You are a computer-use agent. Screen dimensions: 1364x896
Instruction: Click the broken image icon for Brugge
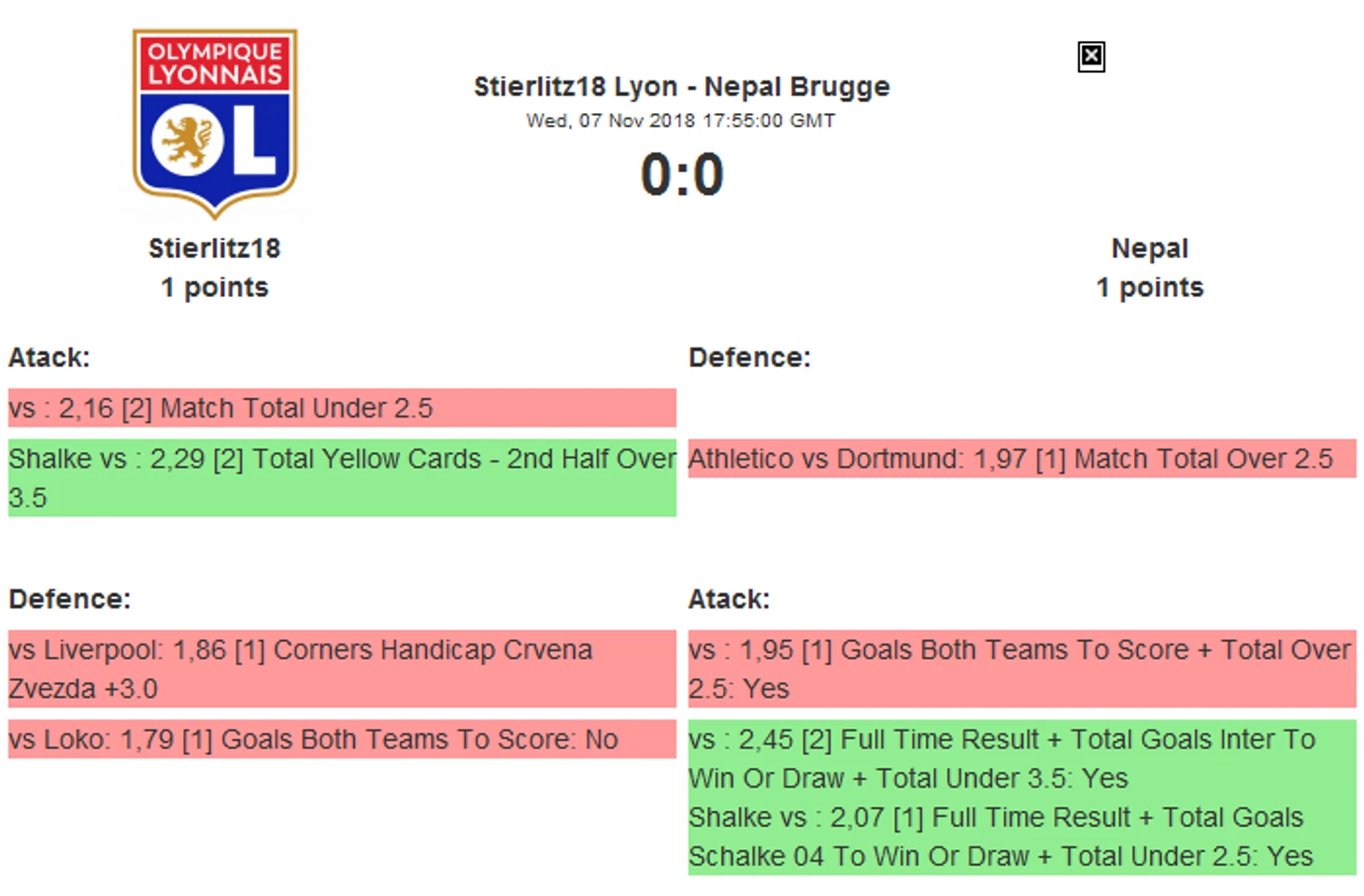point(1090,57)
